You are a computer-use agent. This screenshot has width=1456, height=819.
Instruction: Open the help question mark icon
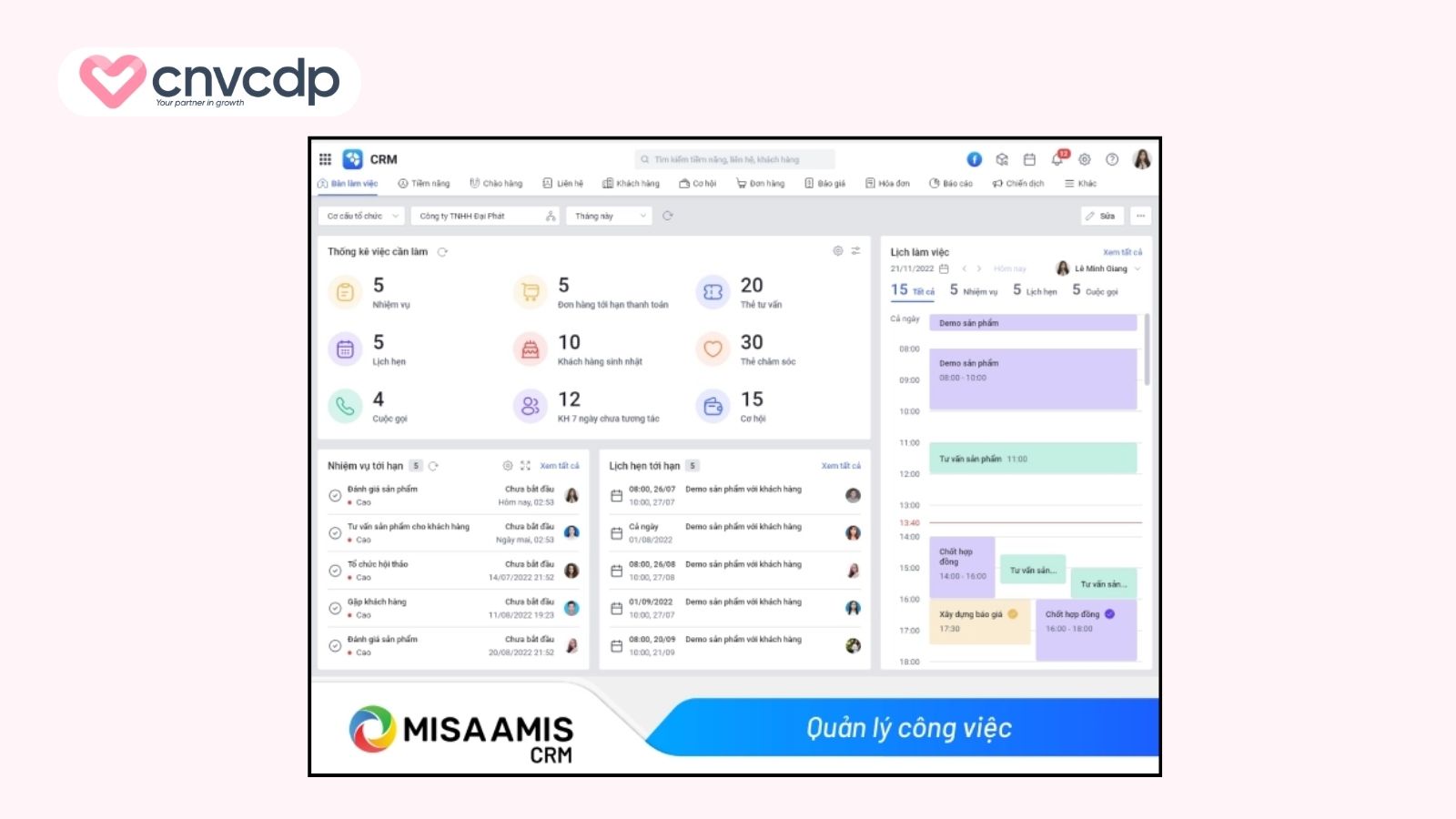1112,159
